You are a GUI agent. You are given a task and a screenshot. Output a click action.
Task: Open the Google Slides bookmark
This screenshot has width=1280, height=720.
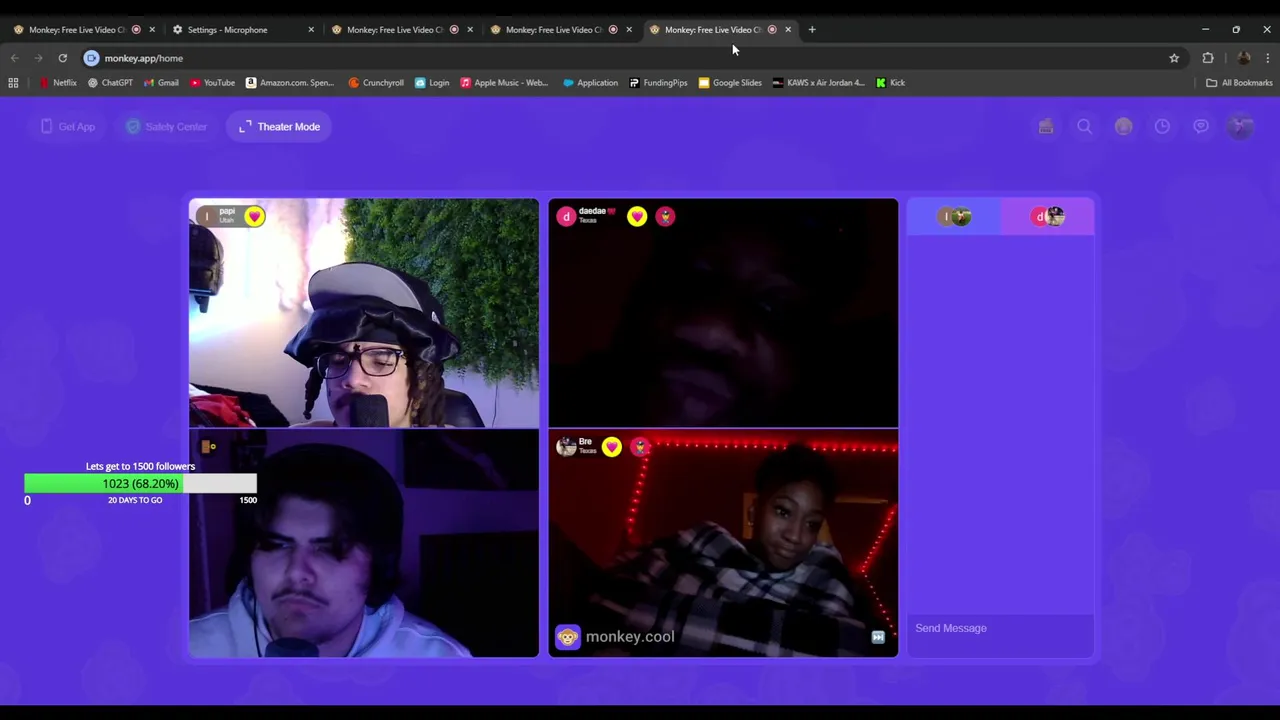730,83
